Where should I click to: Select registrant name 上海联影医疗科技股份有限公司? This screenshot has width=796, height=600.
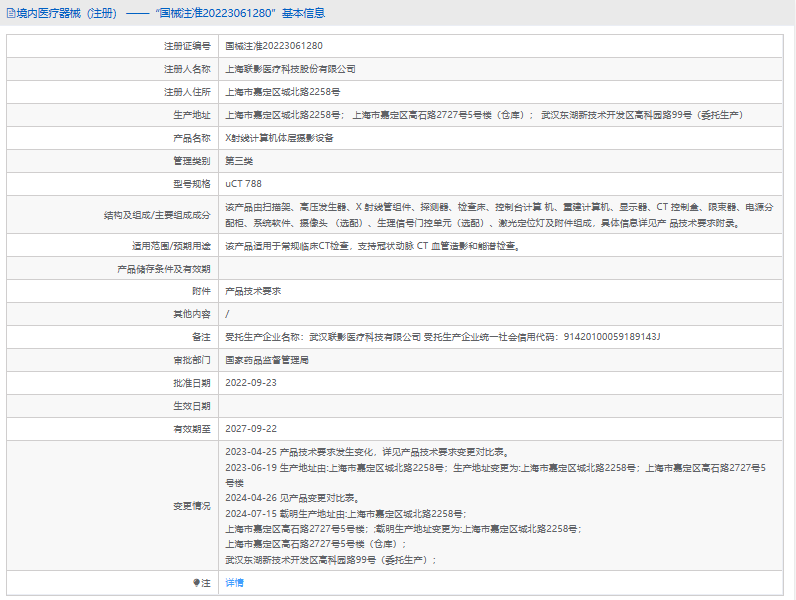click(x=290, y=69)
